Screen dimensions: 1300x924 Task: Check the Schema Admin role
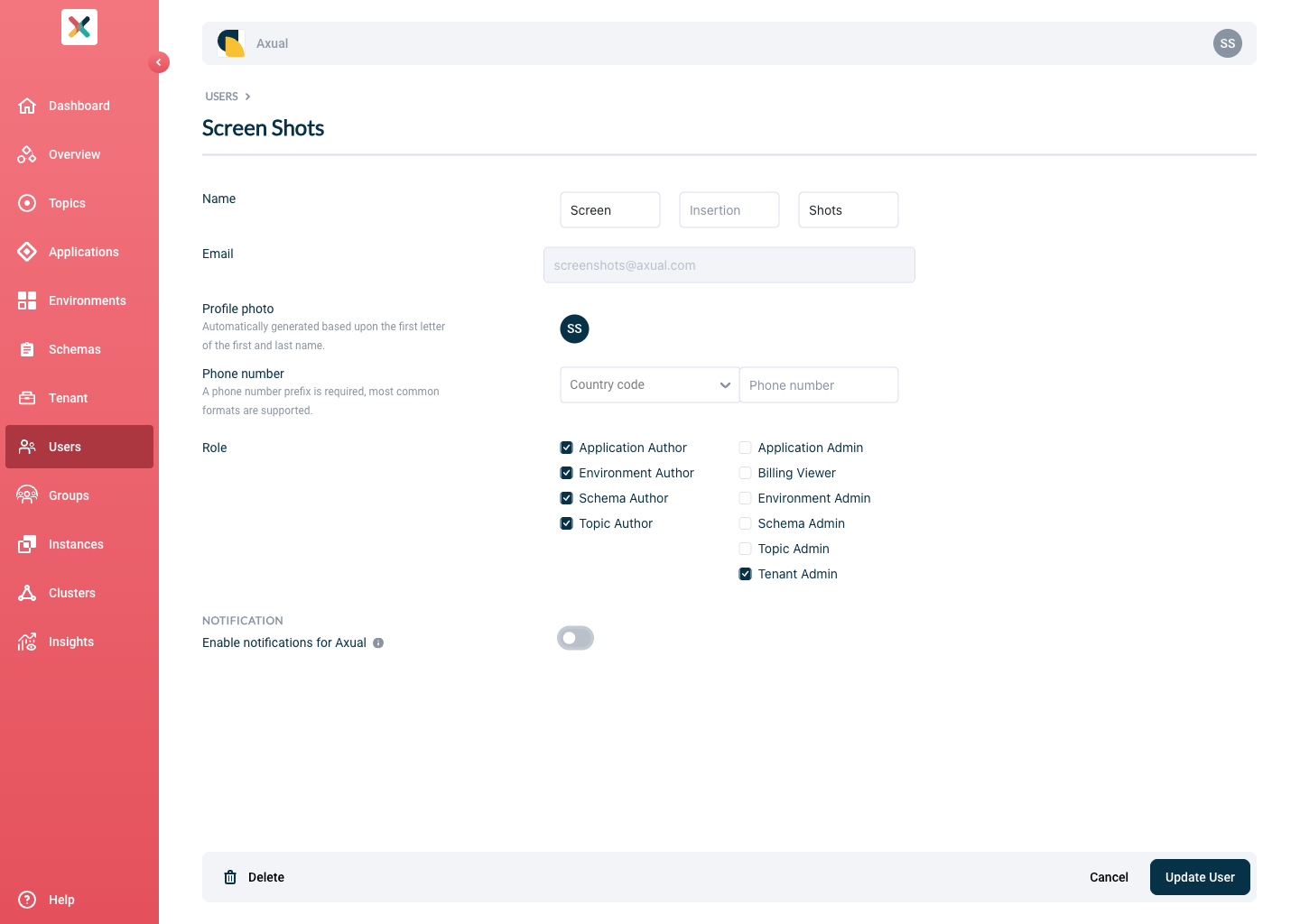point(745,523)
